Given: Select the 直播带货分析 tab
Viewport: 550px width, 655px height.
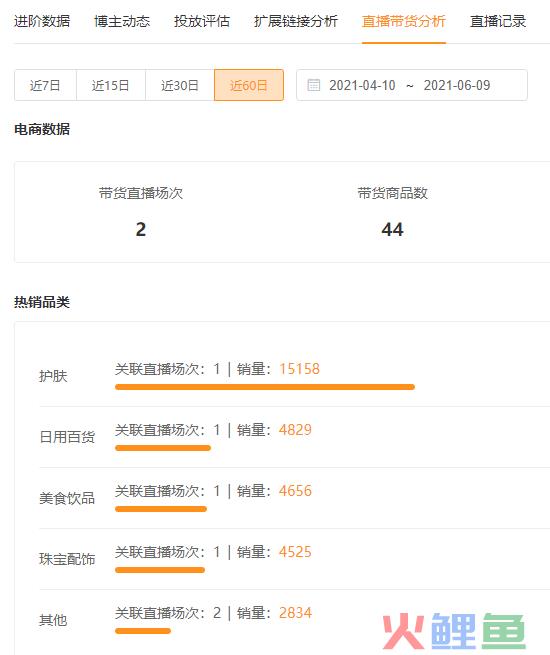Looking at the screenshot, I should tap(403, 21).
